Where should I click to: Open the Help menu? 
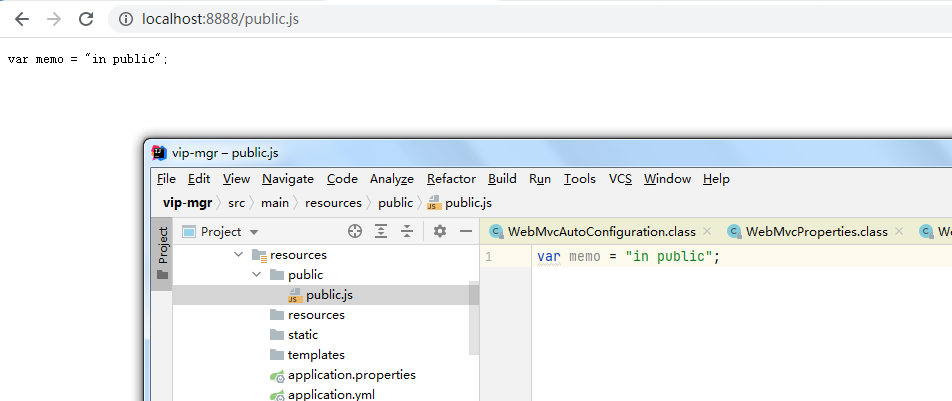pos(716,179)
